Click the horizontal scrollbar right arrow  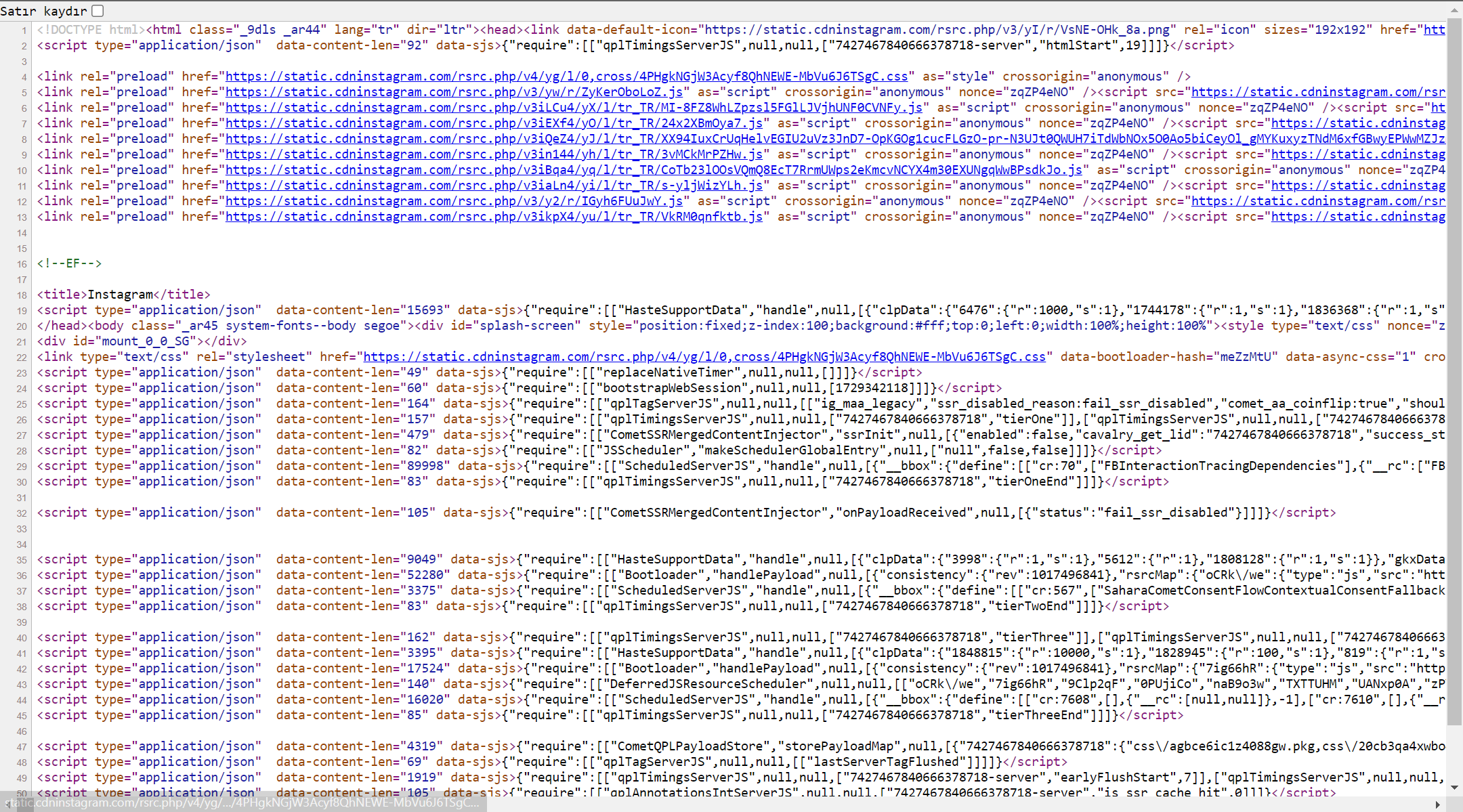click(x=1438, y=805)
